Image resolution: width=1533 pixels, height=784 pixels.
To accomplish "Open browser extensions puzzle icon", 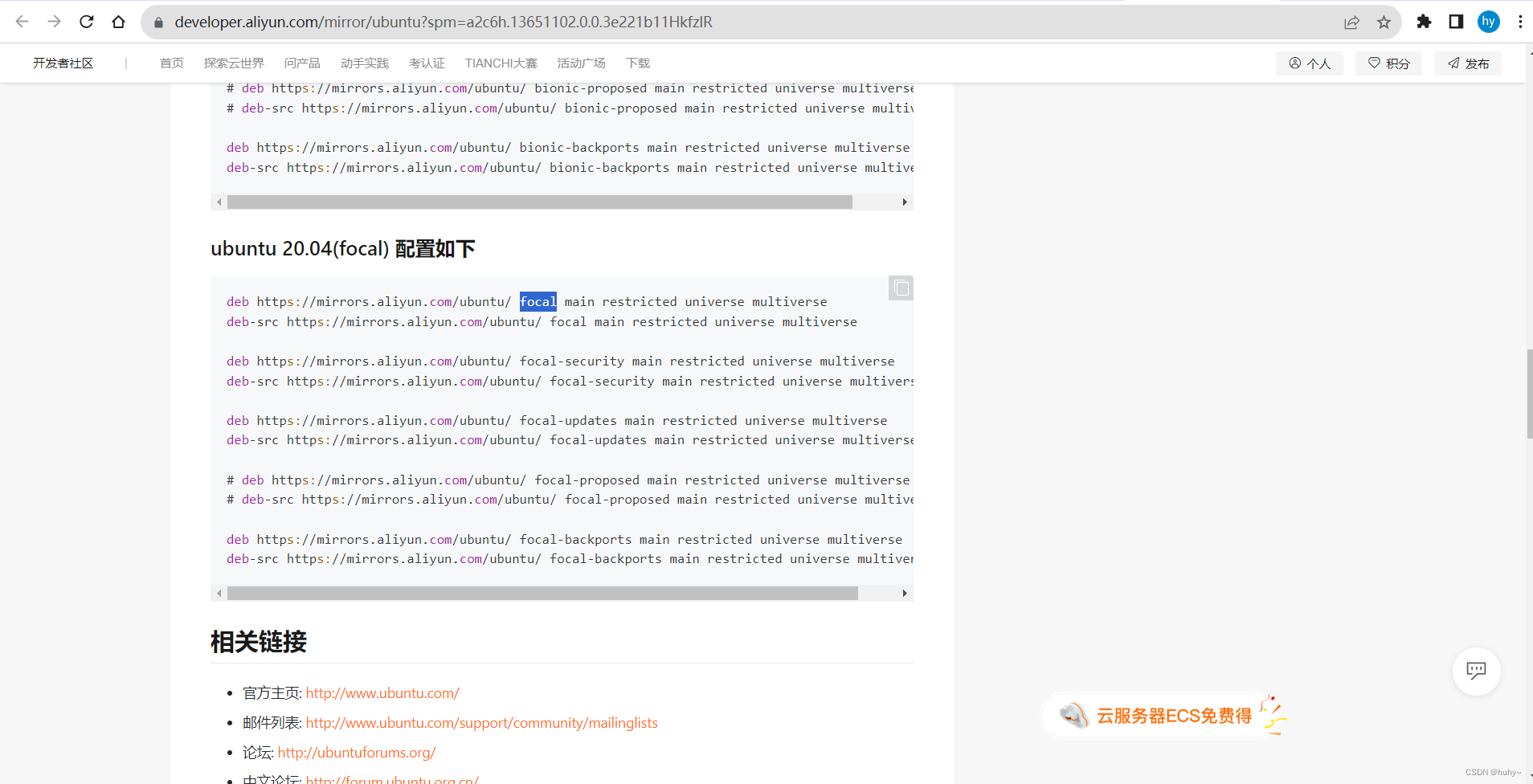I will pyautogui.click(x=1424, y=22).
